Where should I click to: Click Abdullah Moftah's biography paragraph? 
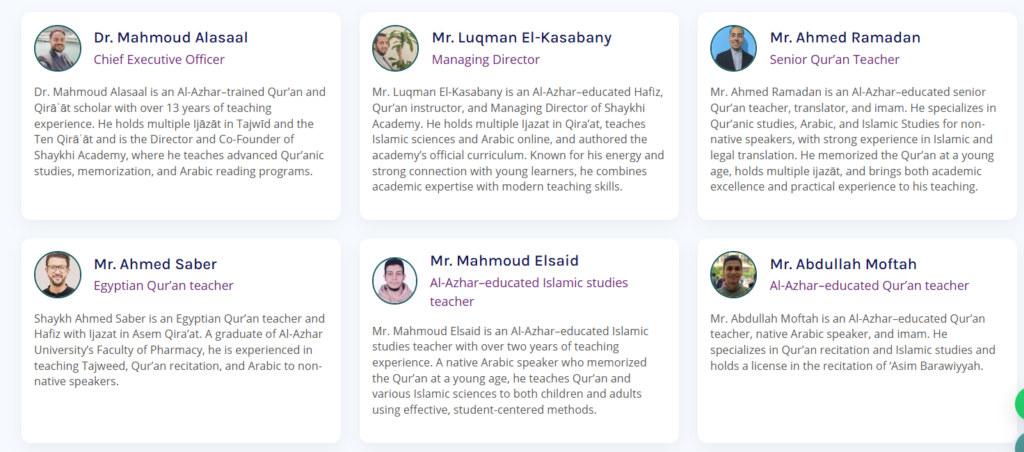(x=852, y=342)
